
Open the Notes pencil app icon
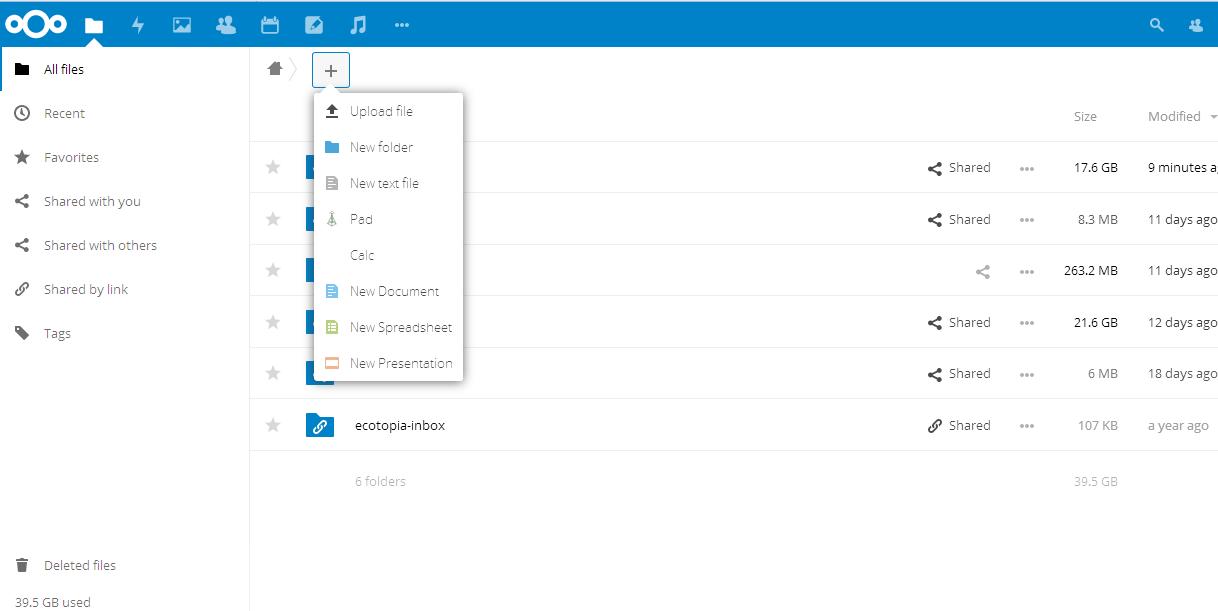pyautogui.click(x=314, y=25)
